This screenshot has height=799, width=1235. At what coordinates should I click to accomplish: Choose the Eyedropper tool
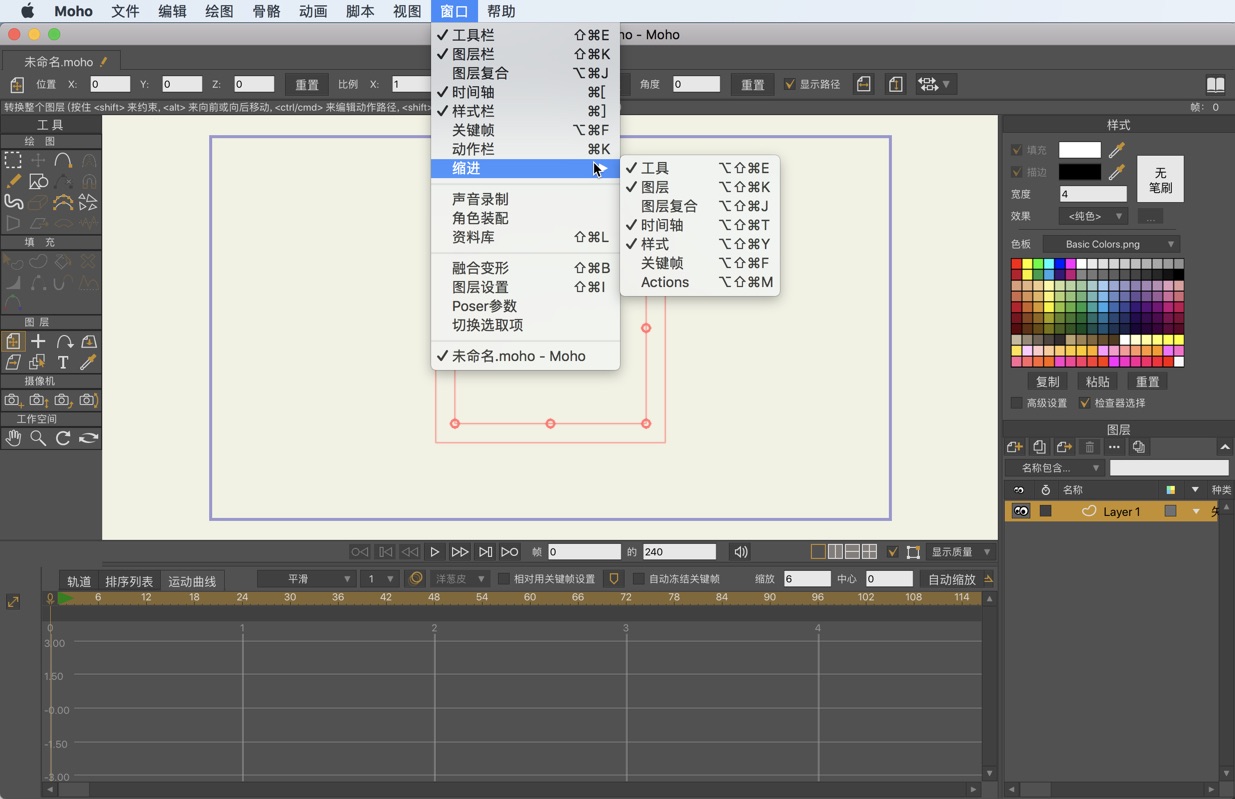click(87, 362)
